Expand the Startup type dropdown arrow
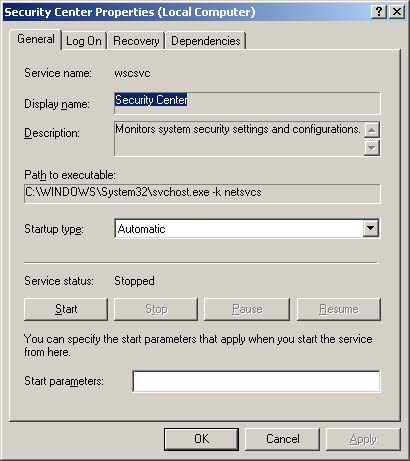 371,228
